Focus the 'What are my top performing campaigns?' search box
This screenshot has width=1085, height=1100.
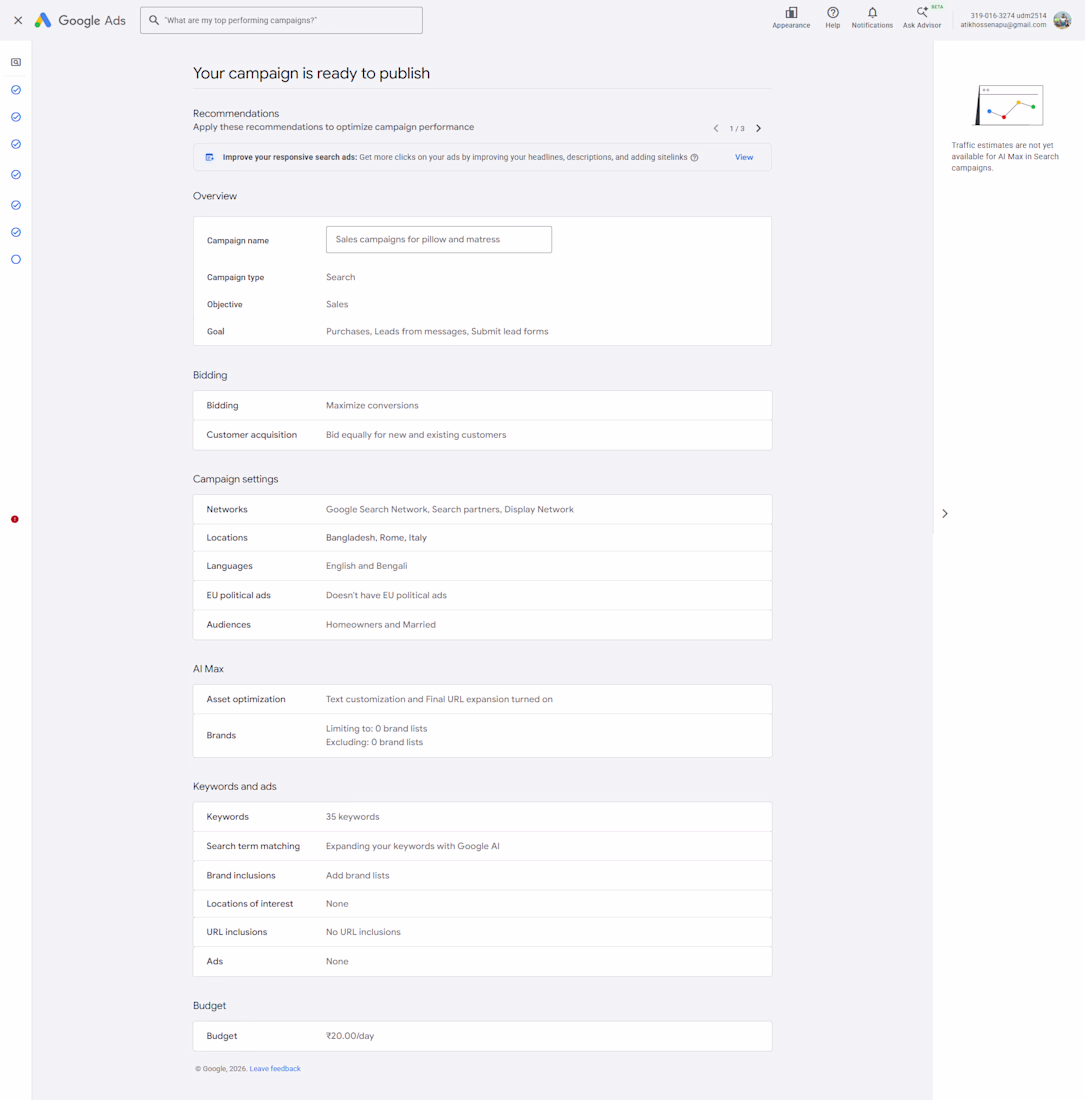pos(281,20)
